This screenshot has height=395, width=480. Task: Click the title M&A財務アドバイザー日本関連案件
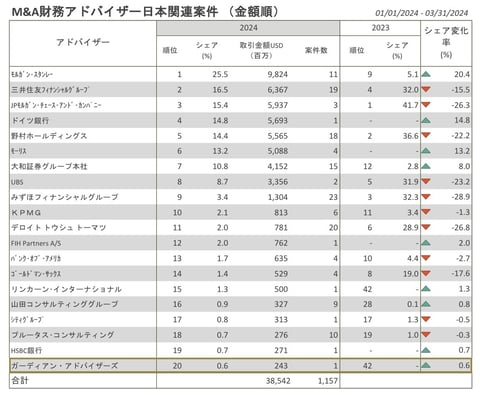point(115,12)
